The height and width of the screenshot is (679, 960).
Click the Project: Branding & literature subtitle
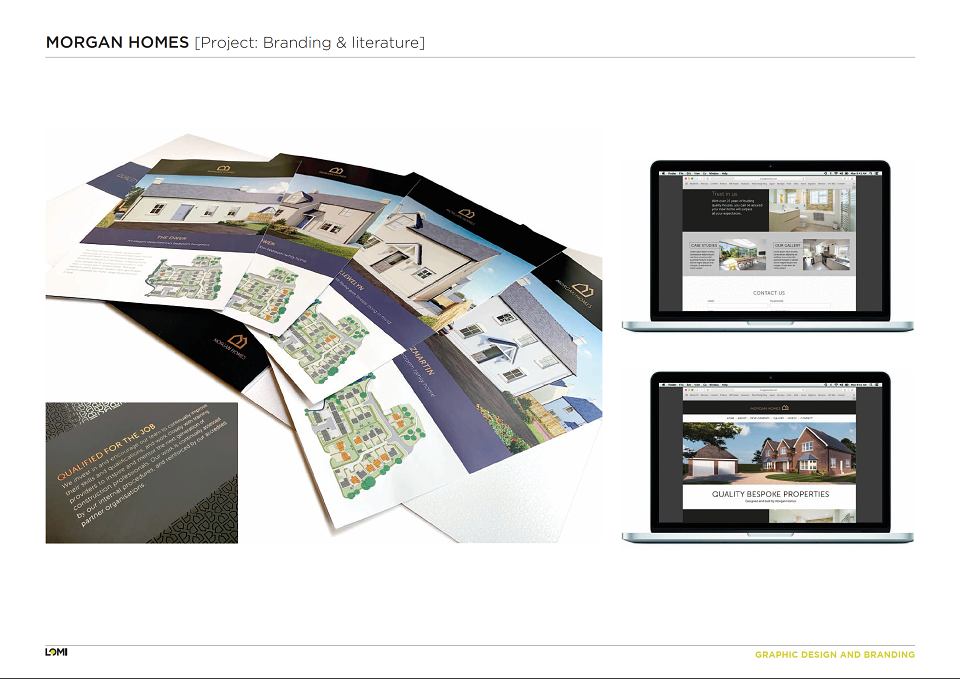click(309, 43)
